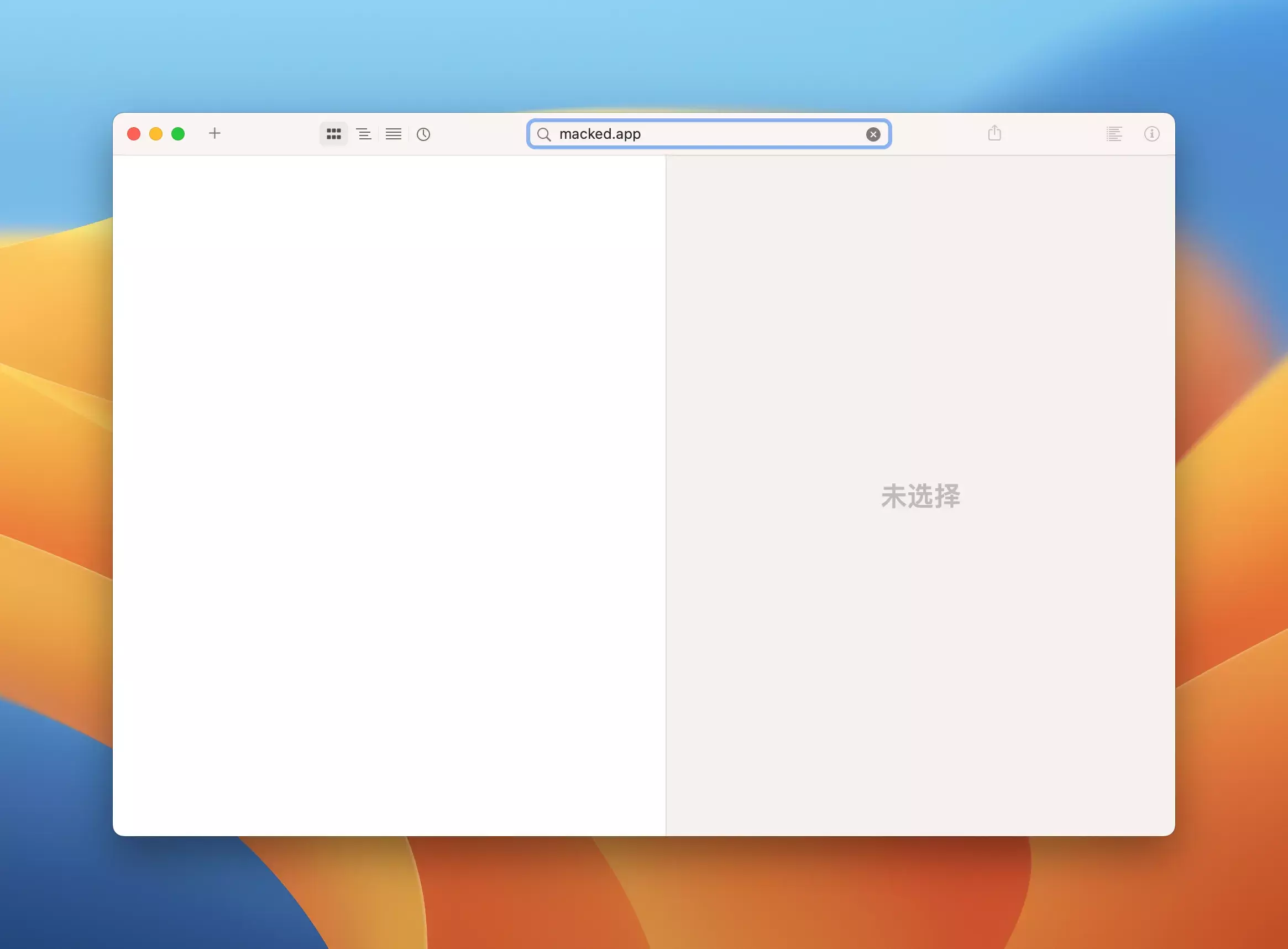Click the 未选择 placeholder text
This screenshot has width=1288, height=949.
point(920,496)
